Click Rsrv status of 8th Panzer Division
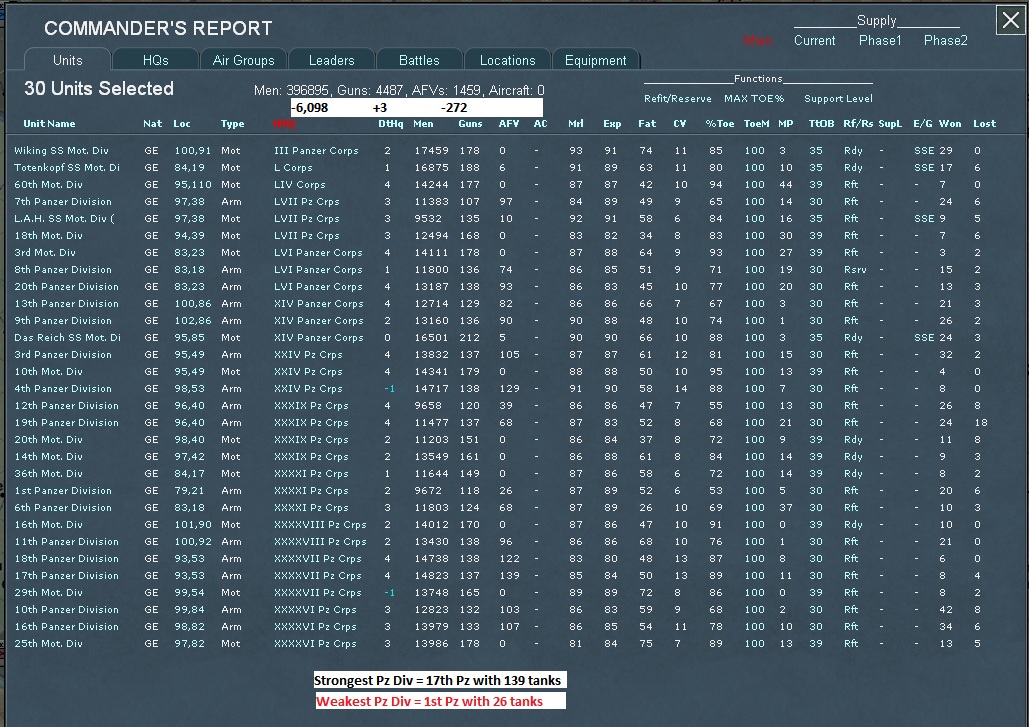The width and height of the screenshot is (1029, 727). coord(855,269)
